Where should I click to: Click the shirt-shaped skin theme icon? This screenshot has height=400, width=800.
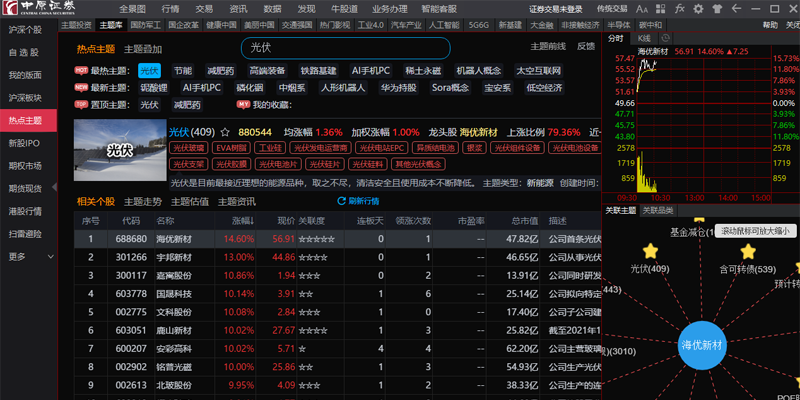(x=717, y=9)
